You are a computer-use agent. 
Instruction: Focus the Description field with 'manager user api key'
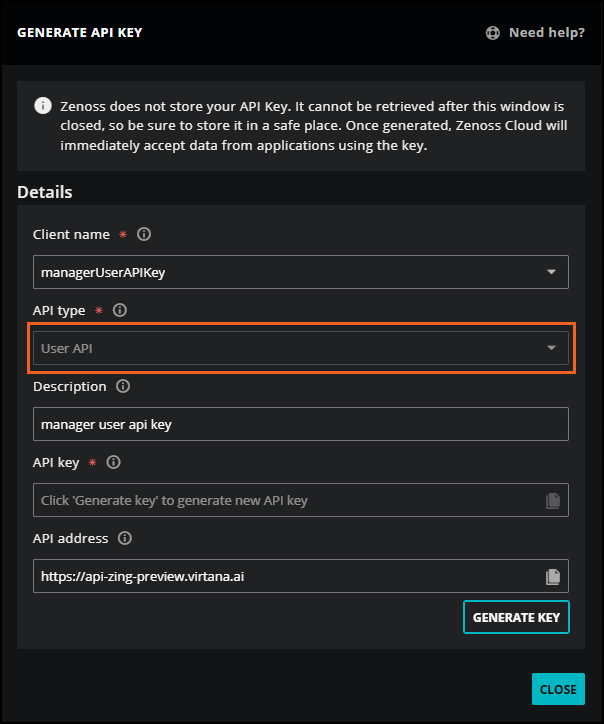(x=300, y=424)
